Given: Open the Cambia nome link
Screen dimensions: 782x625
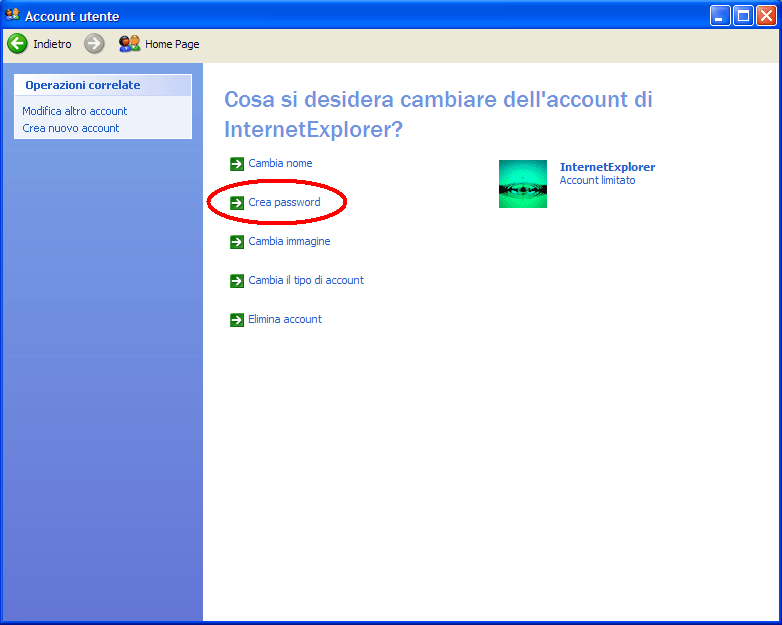Looking at the screenshot, I should [280, 163].
